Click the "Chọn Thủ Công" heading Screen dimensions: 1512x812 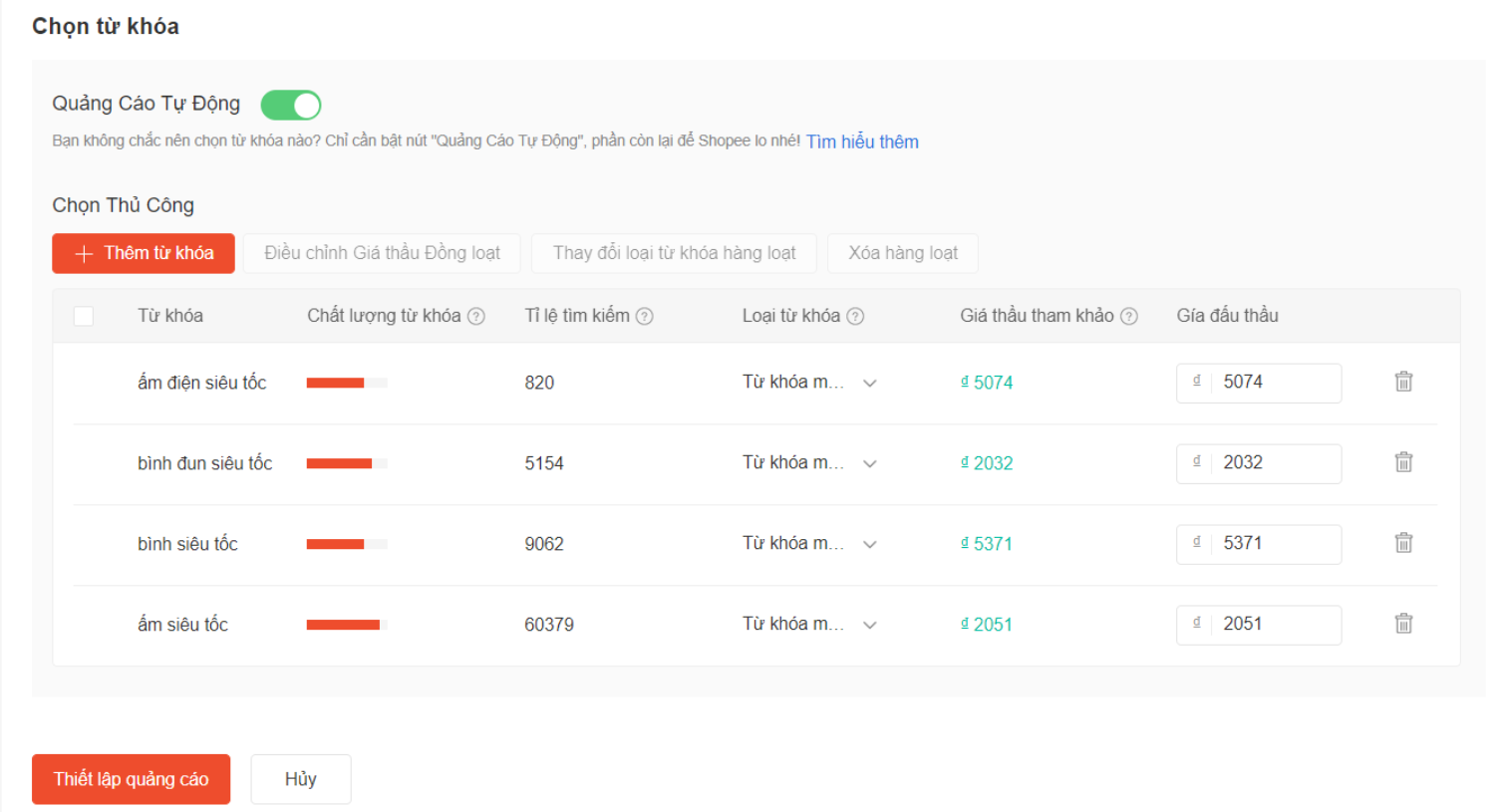point(124,205)
